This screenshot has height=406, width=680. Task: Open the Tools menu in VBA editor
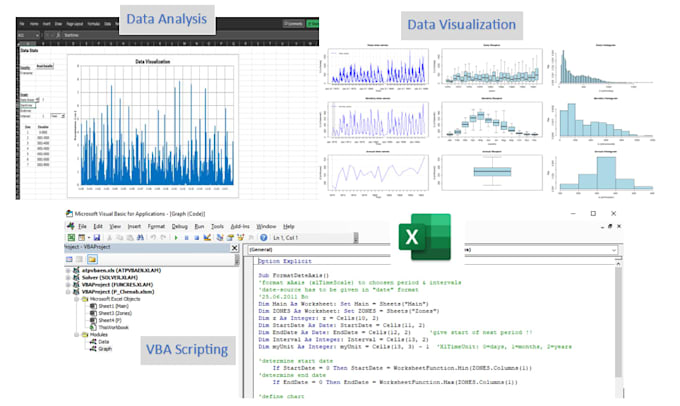click(217, 226)
